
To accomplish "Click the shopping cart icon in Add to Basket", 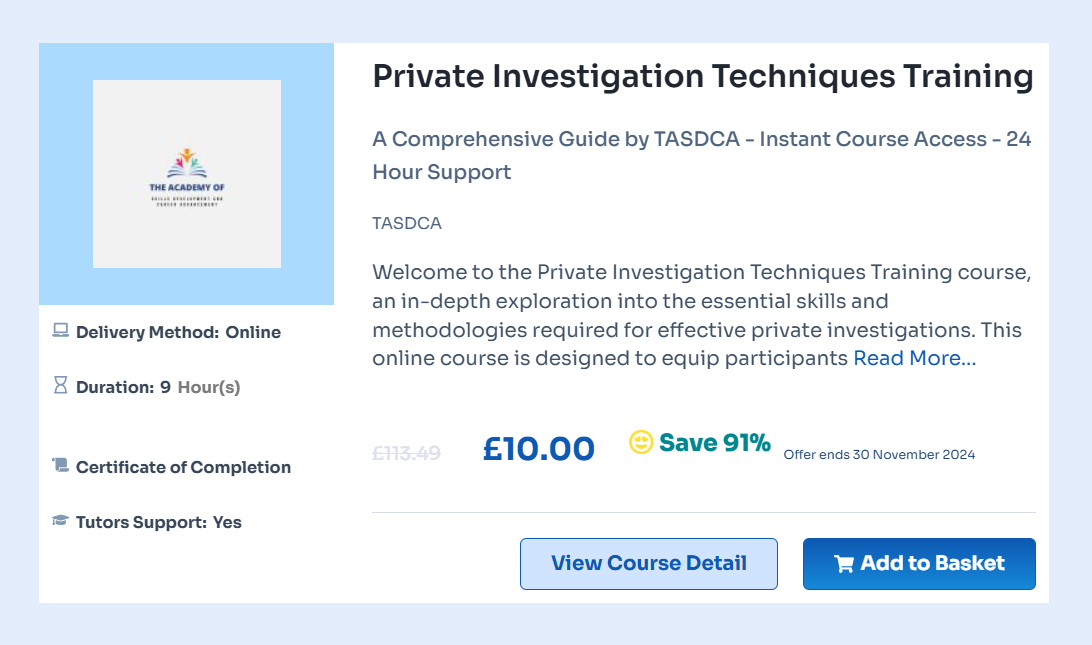I will coord(844,564).
